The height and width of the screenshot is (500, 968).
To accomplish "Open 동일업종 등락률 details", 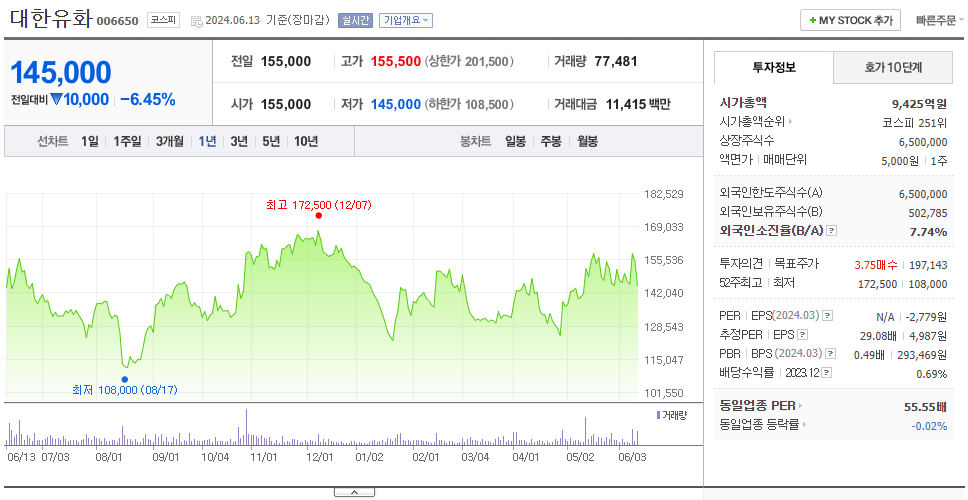I will pyautogui.click(x=763, y=425).
